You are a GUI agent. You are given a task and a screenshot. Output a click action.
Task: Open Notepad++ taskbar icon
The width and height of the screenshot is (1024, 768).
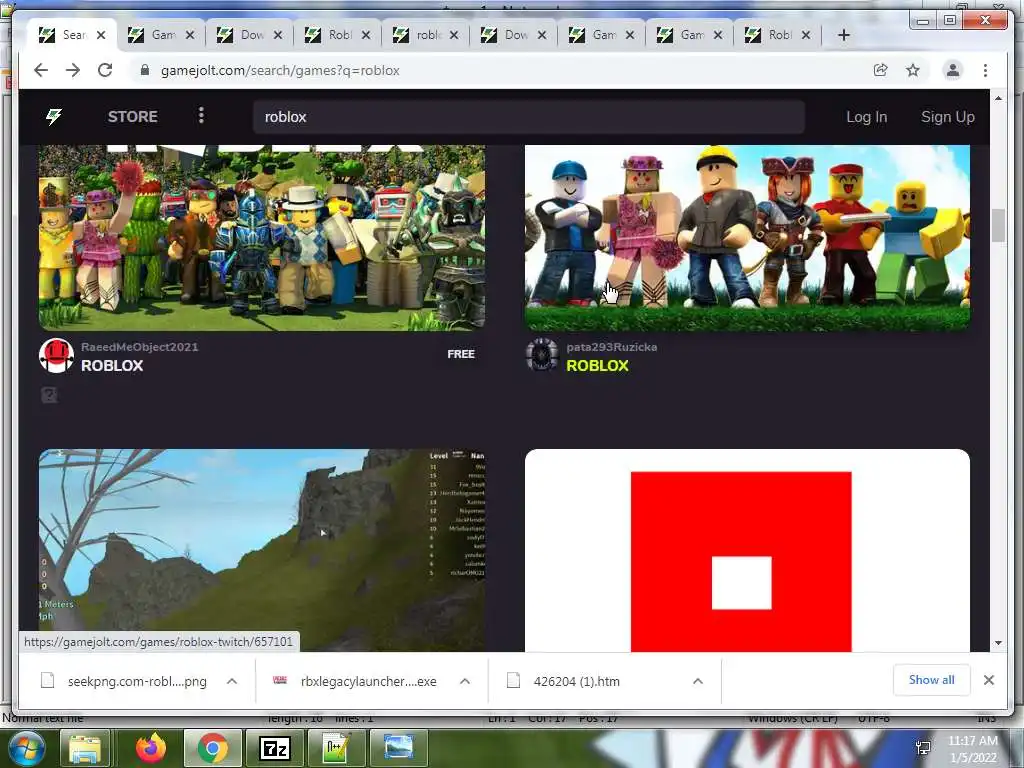(336, 748)
